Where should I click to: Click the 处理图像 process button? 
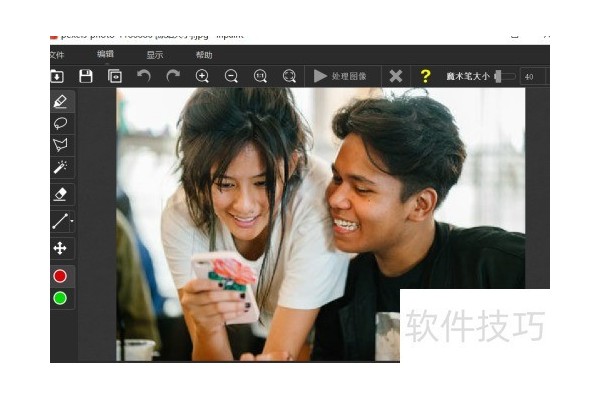tap(340, 76)
